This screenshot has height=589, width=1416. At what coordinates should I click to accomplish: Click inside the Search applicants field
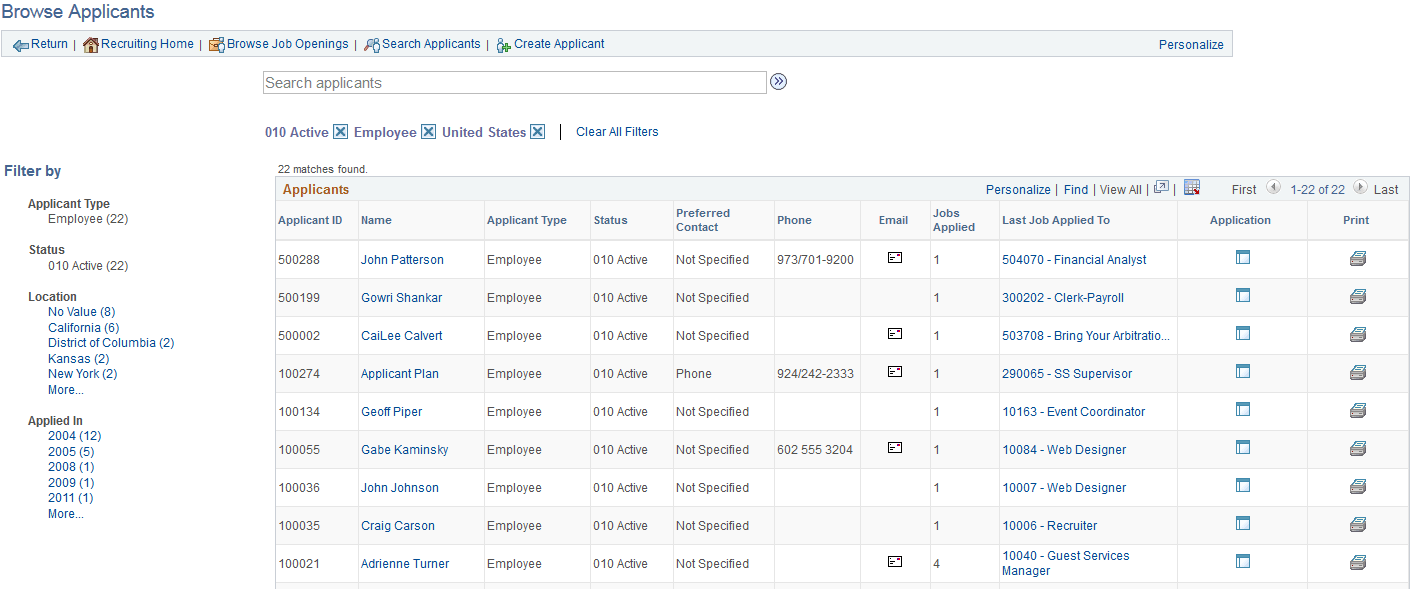pos(514,82)
